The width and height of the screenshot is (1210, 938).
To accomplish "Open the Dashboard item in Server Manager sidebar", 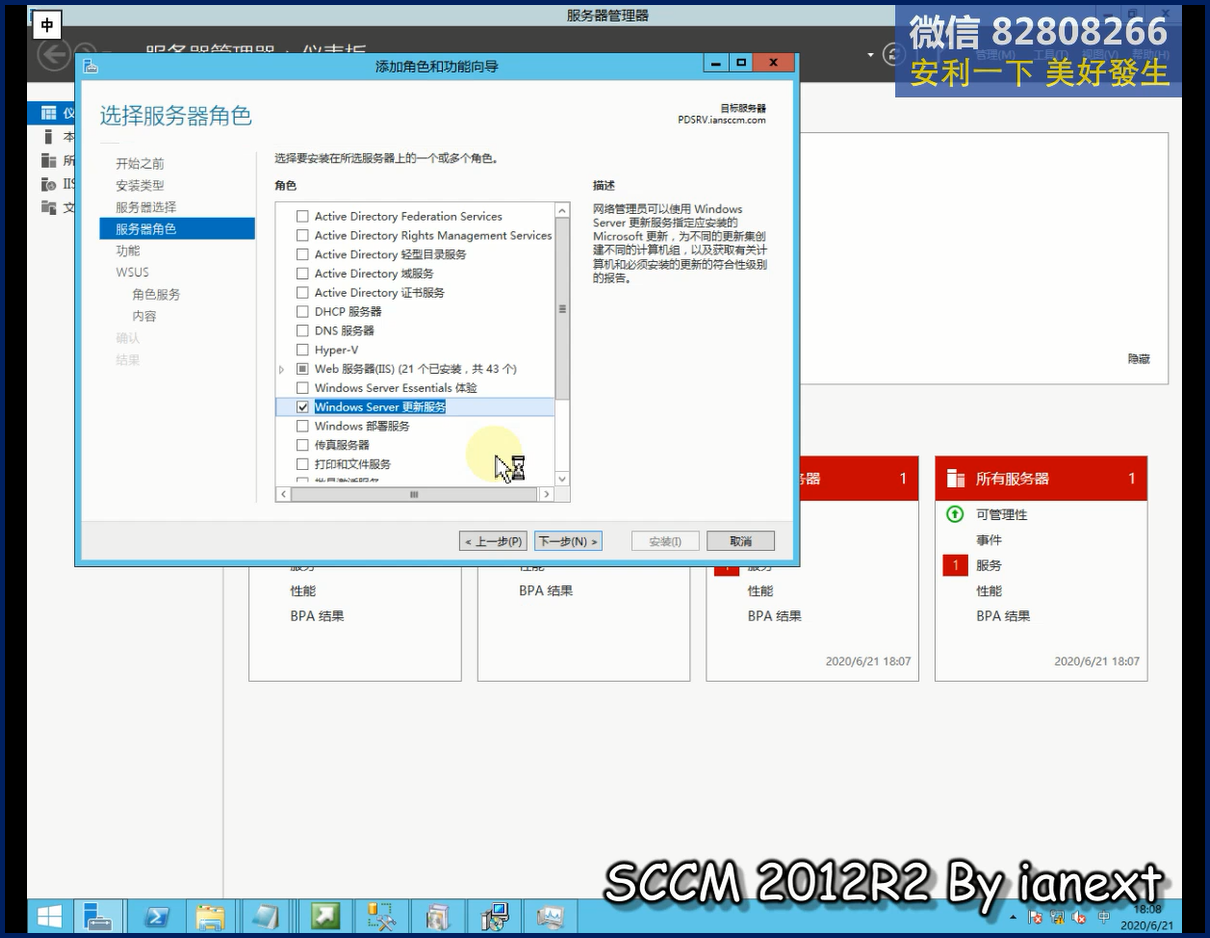I will (52, 113).
